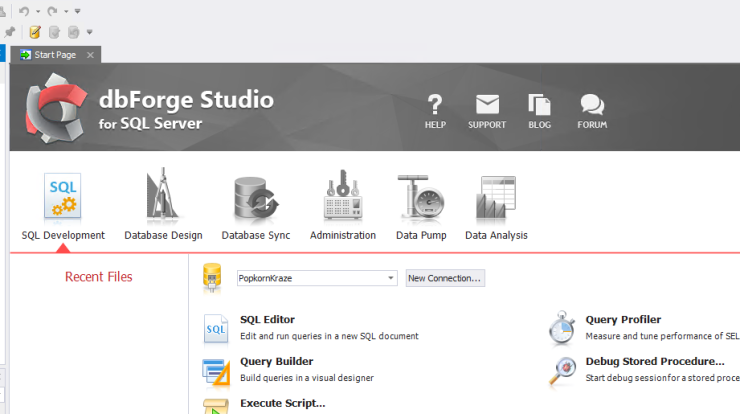
Task: Click the SQL Development label
Action: pos(63,235)
